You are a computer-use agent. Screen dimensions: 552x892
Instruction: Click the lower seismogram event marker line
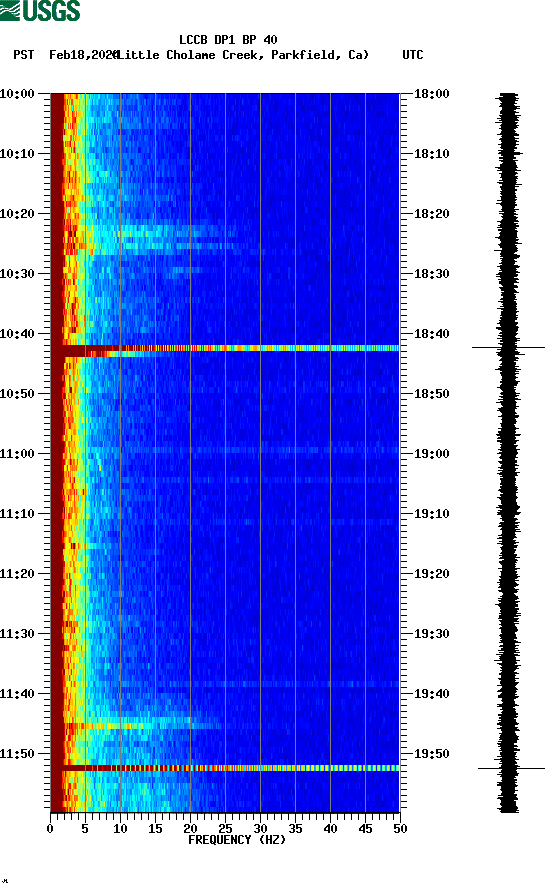tap(511, 769)
